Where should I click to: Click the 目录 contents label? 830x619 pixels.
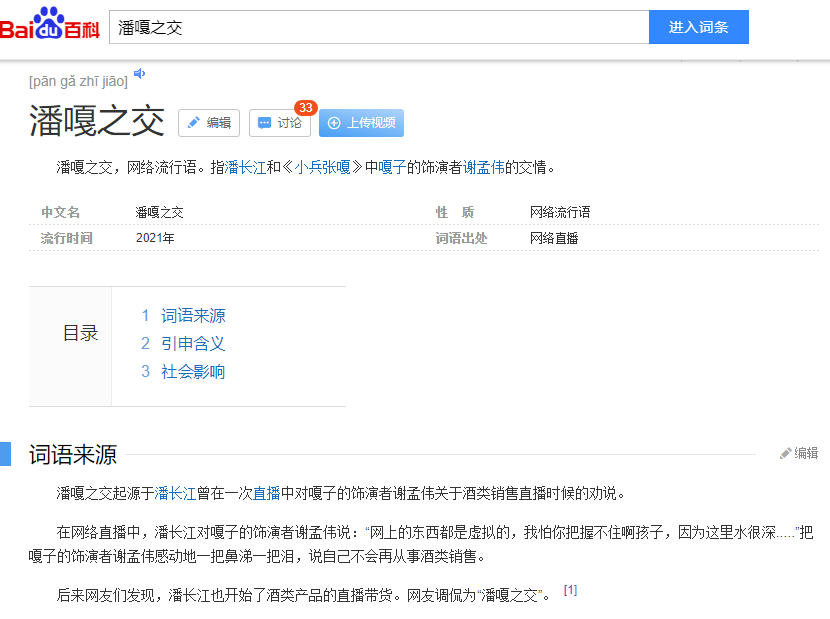[x=80, y=333]
